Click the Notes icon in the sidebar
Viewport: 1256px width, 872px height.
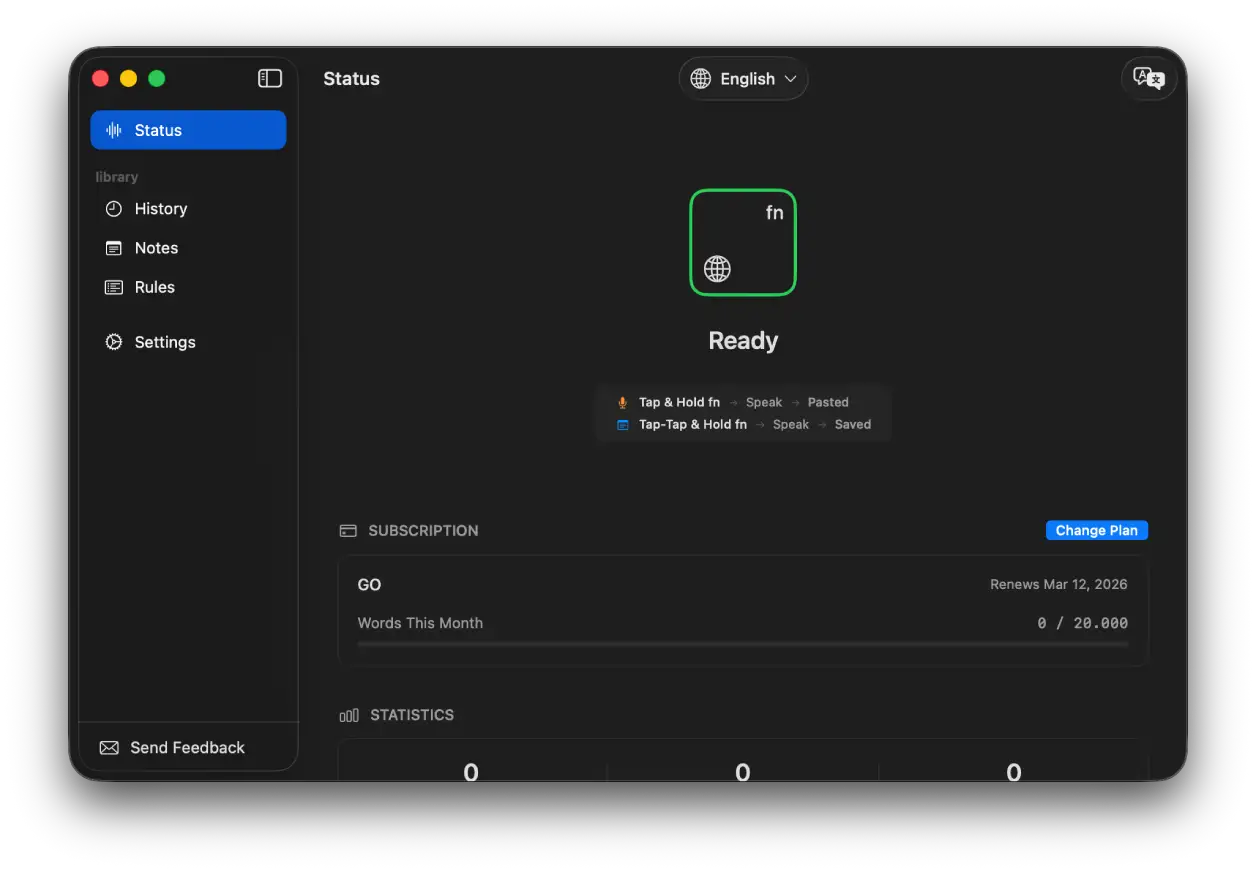pos(114,248)
